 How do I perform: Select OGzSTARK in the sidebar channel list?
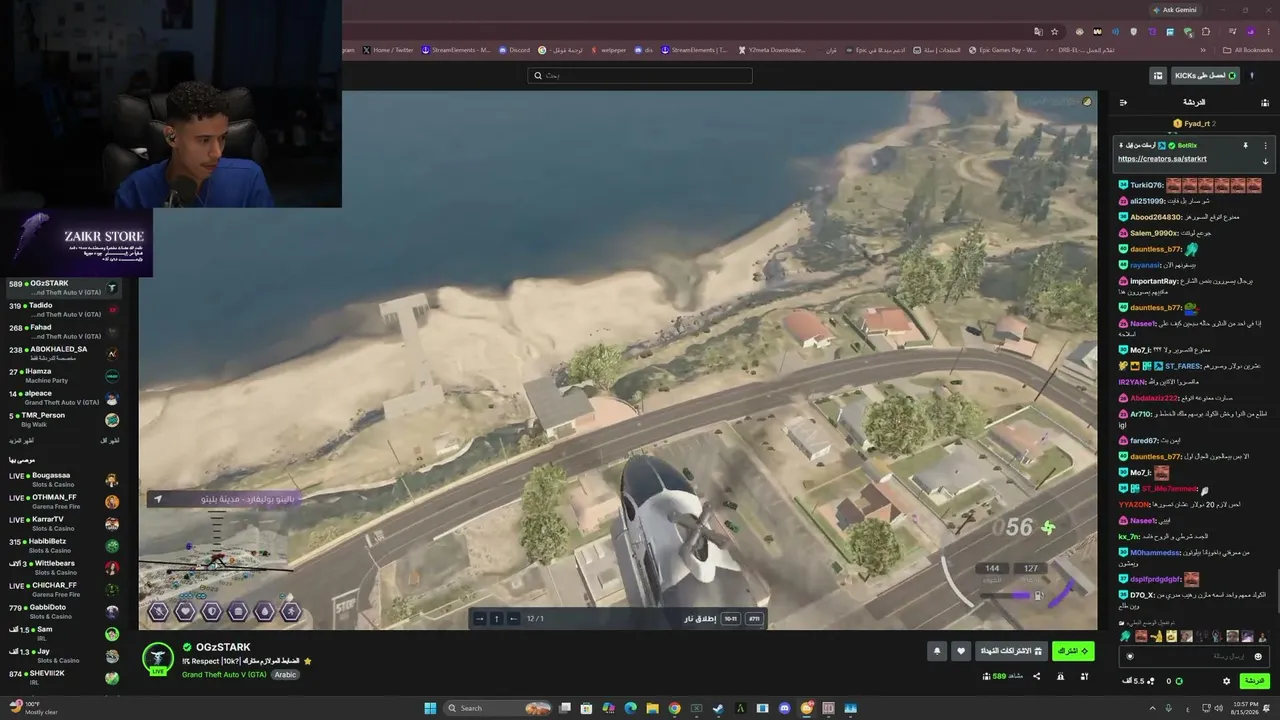(64, 288)
